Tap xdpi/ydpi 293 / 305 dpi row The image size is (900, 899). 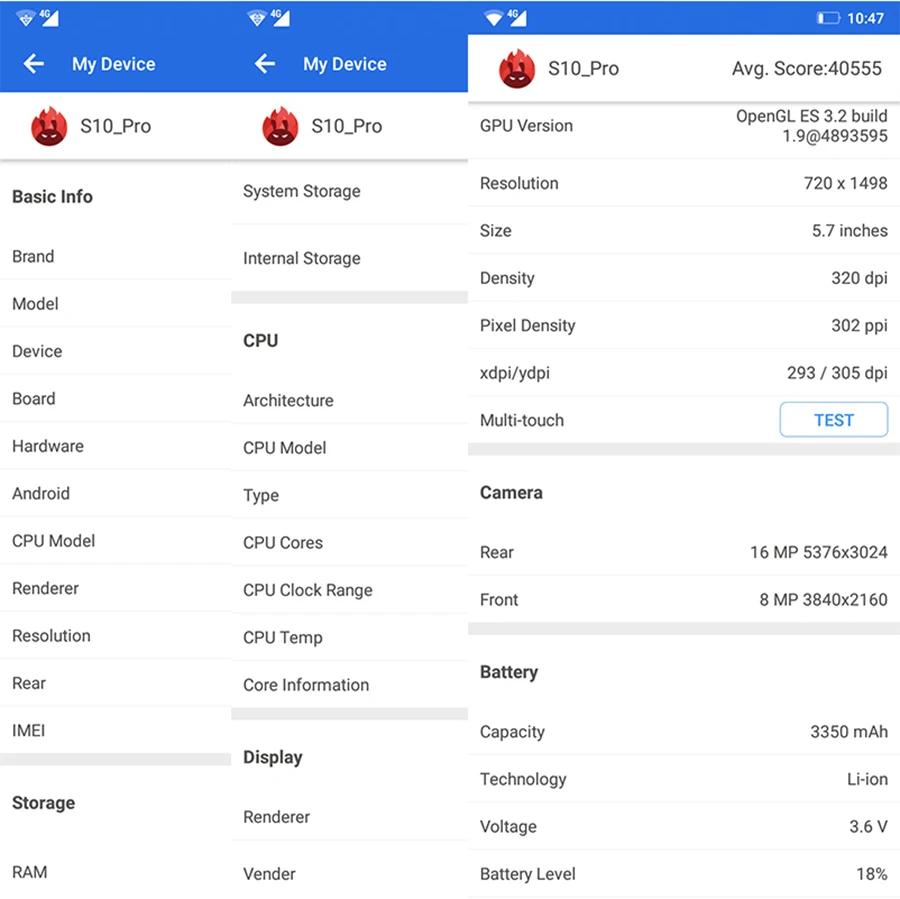684,373
